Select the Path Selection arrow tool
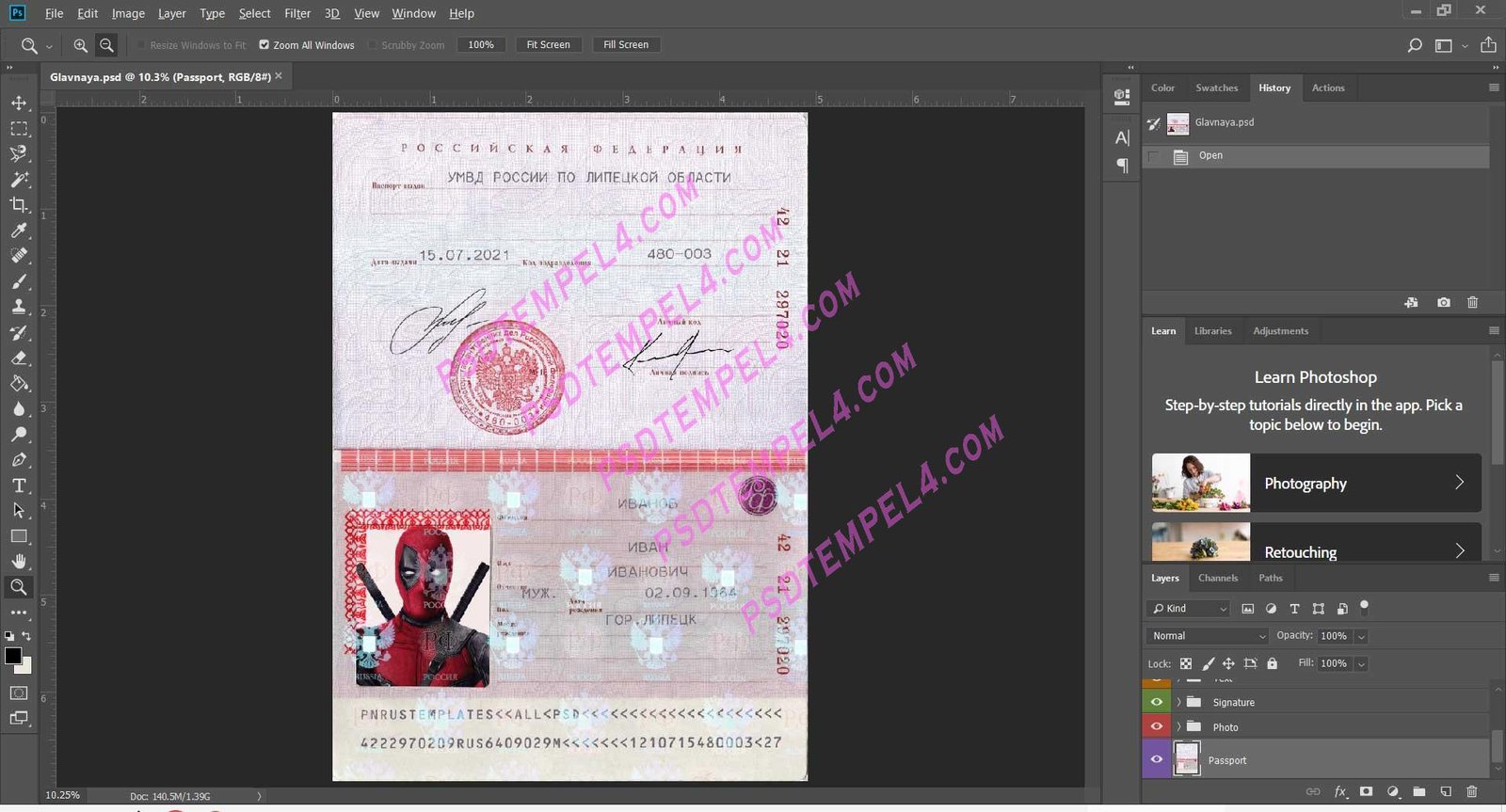This screenshot has width=1506, height=812. pyautogui.click(x=19, y=511)
